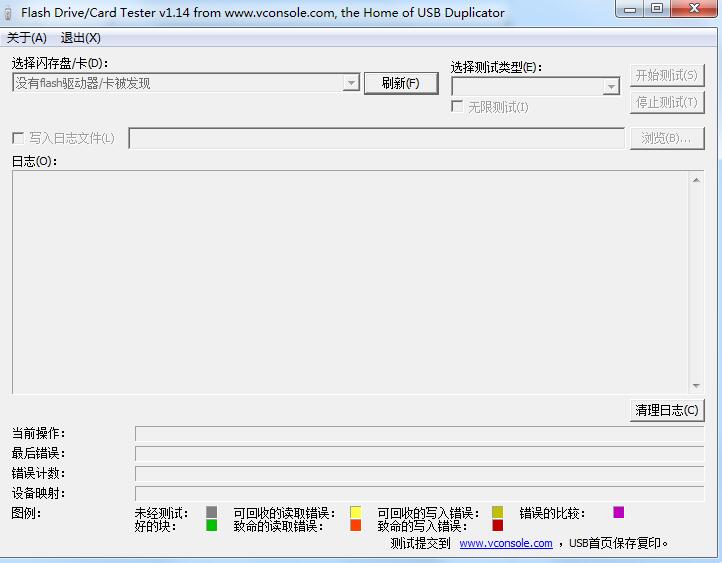Toggle the 写入日志文件(L) checkbox
The height and width of the screenshot is (563, 722).
(x=18, y=138)
